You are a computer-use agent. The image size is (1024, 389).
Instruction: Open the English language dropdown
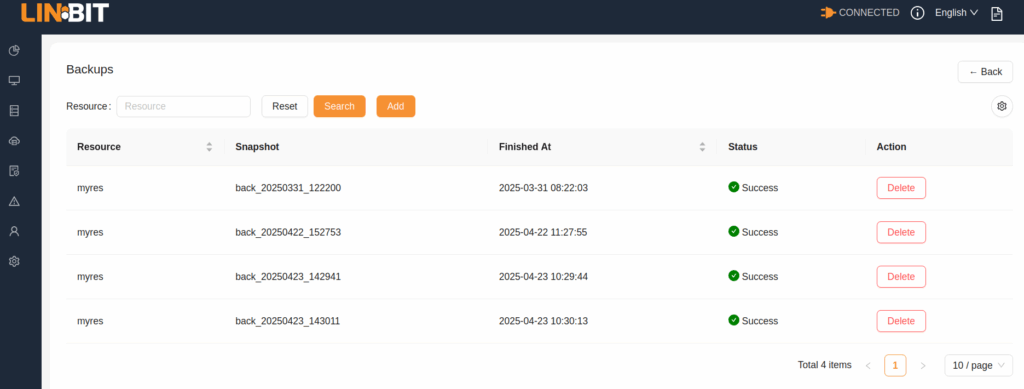pyautogui.click(x=956, y=12)
